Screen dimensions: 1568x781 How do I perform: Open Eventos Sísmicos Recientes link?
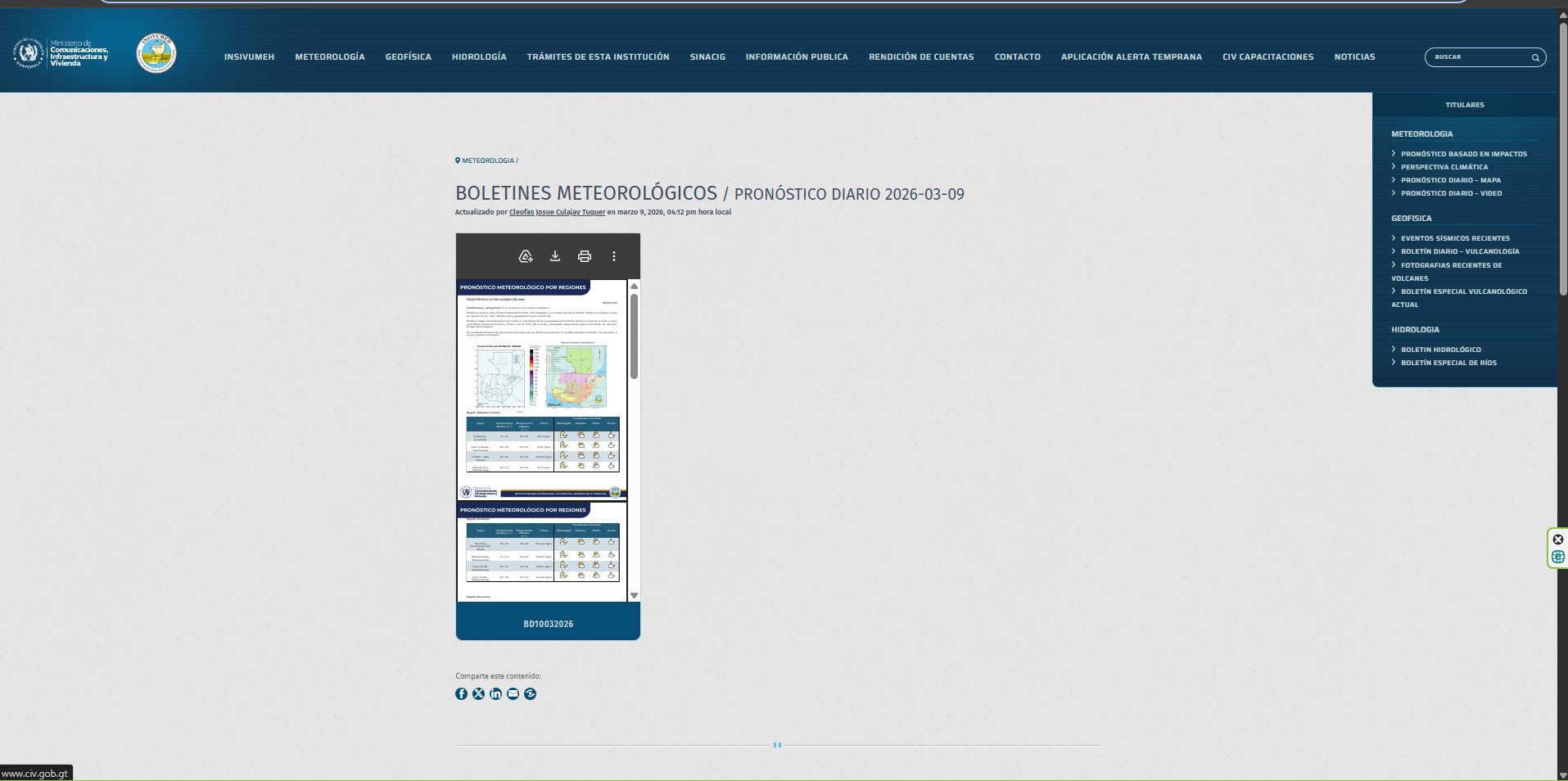pyautogui.click(x=1454, y=238)
